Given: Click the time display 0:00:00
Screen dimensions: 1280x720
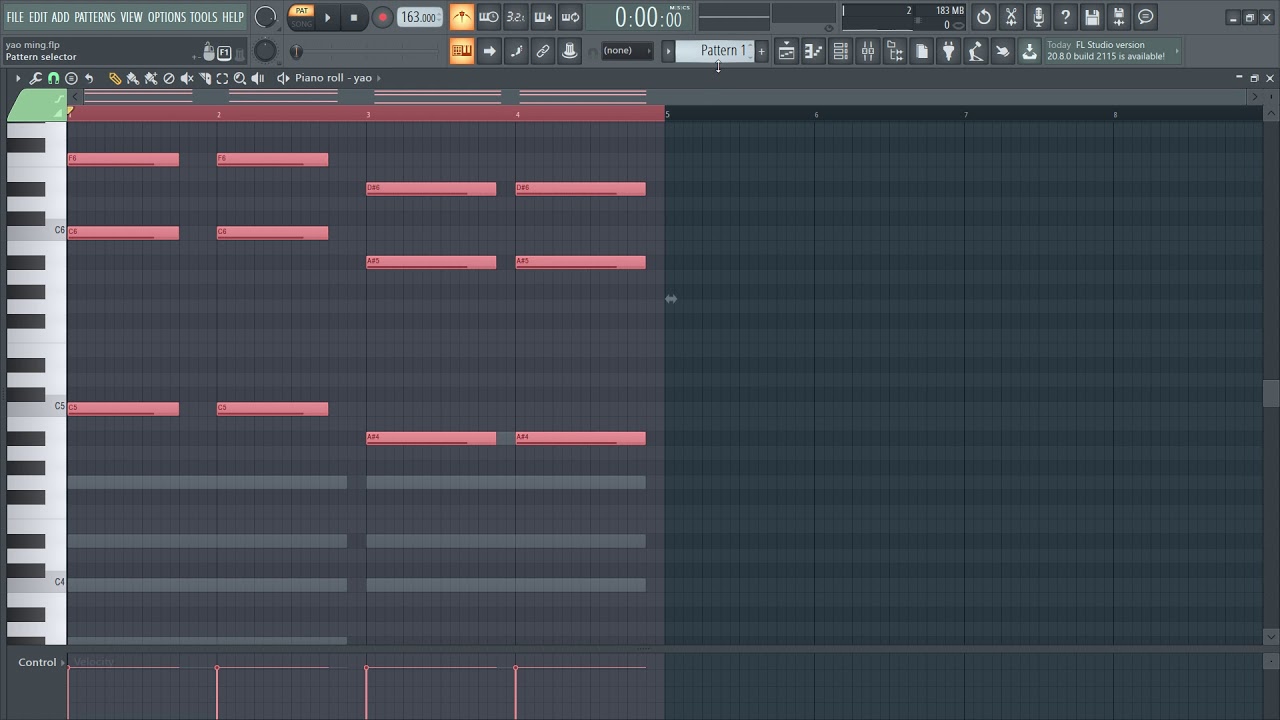Looking at the screenshot, I should point(648,17).
